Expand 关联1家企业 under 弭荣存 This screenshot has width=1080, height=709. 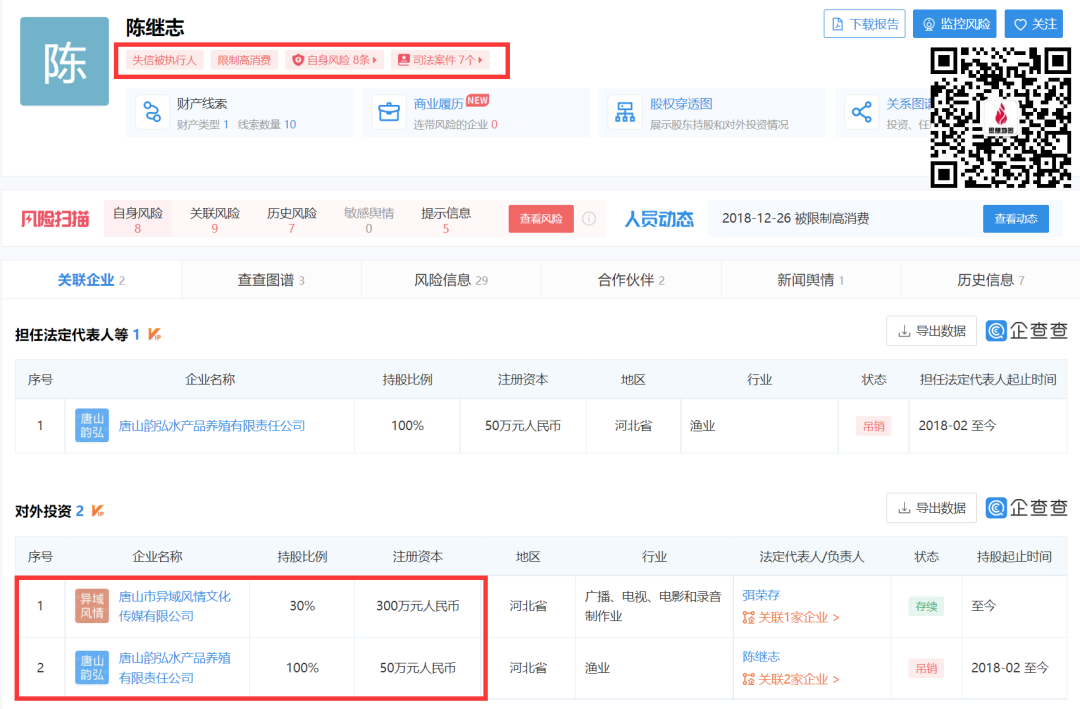(791, 618)
